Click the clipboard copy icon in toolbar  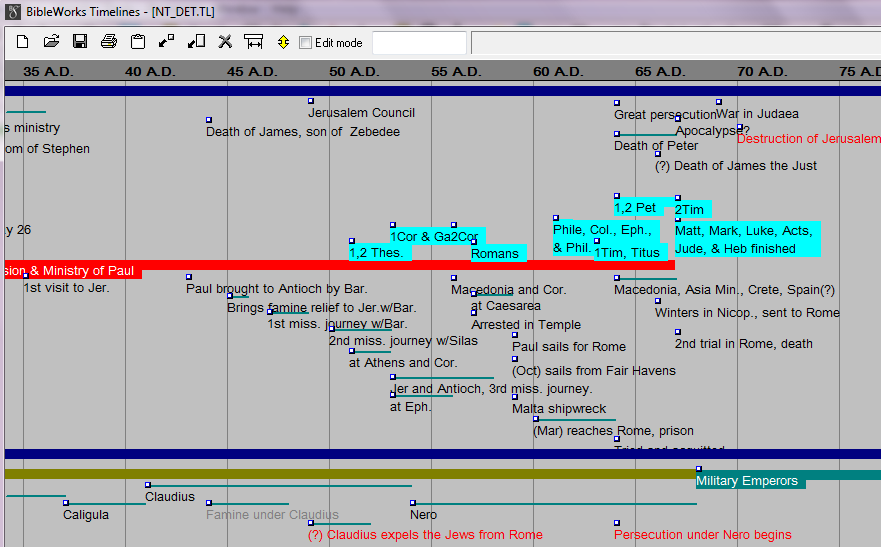coord(138,42)
